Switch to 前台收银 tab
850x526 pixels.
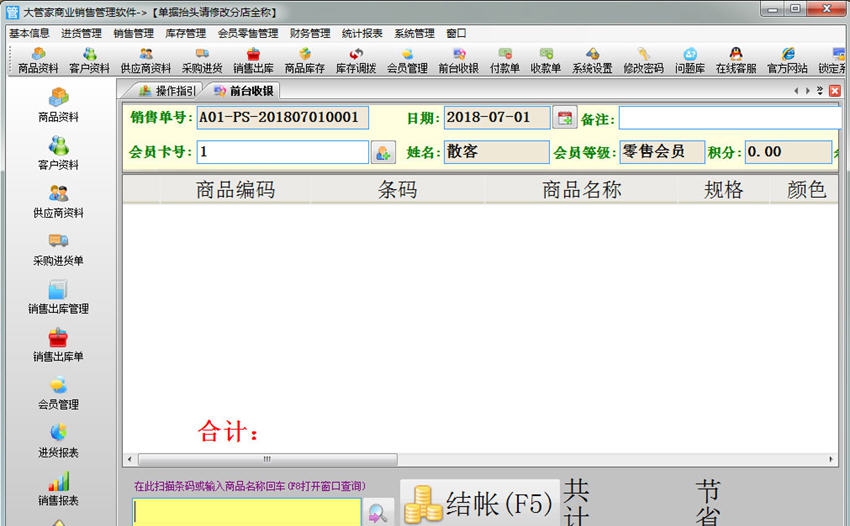coord(243,91)
